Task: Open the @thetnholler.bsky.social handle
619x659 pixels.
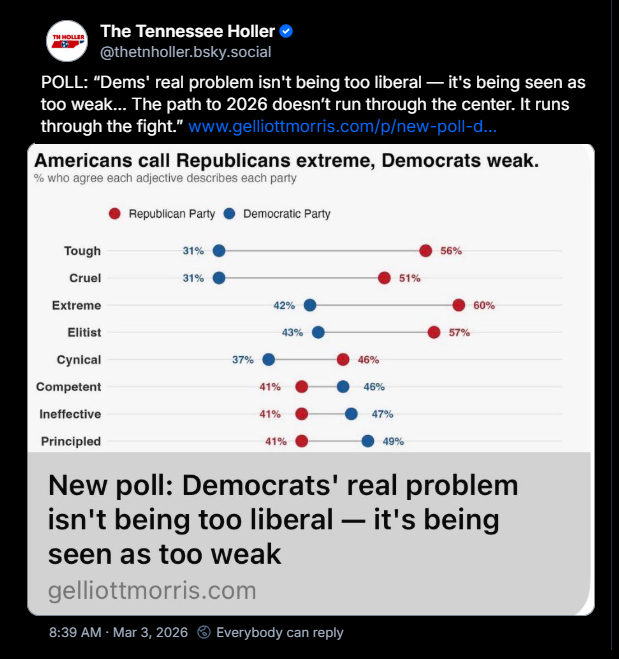Action: 185,52
